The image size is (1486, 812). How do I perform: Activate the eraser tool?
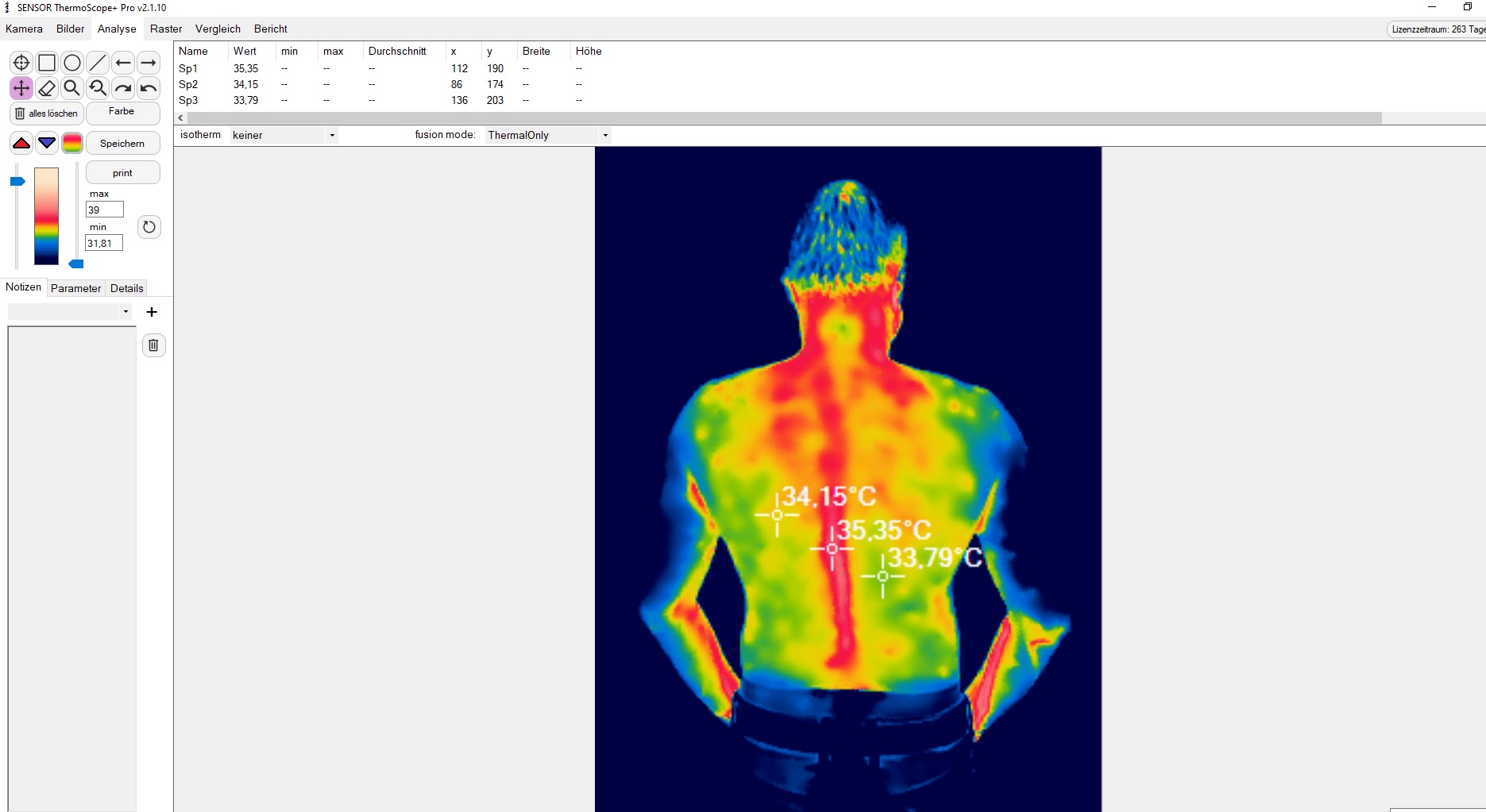[46, 89]
